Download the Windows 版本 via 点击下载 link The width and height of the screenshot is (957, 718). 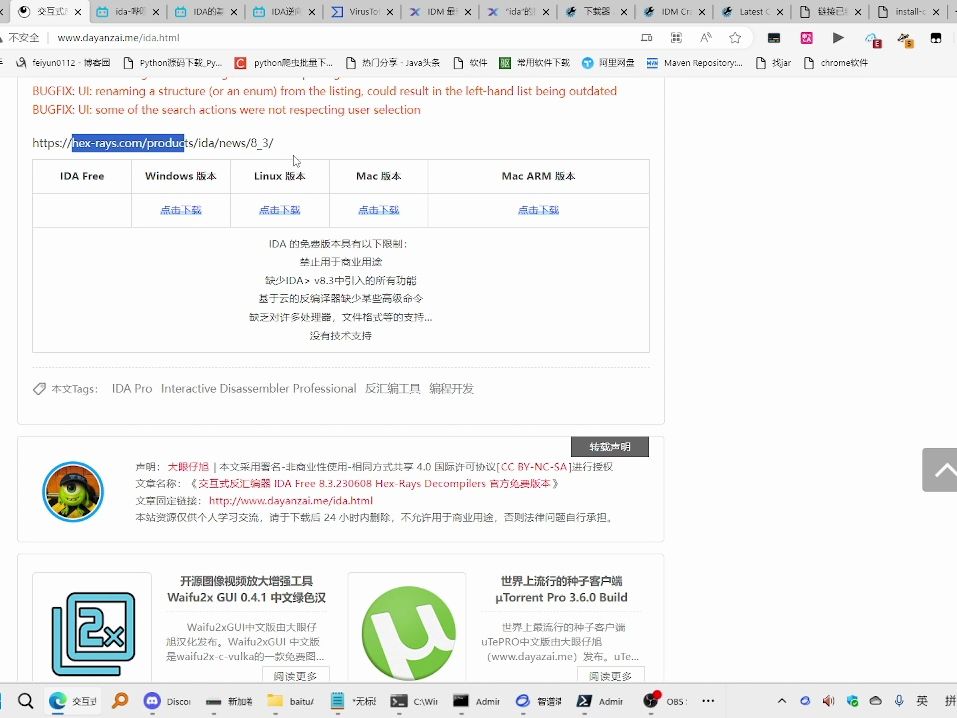pos(180,209)
